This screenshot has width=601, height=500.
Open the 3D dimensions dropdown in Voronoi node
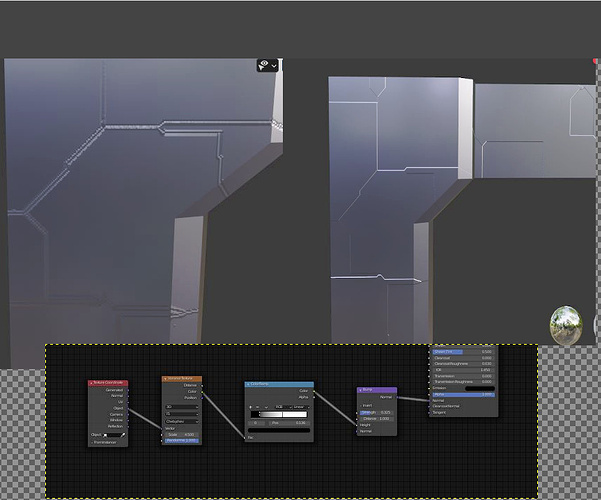182,407
